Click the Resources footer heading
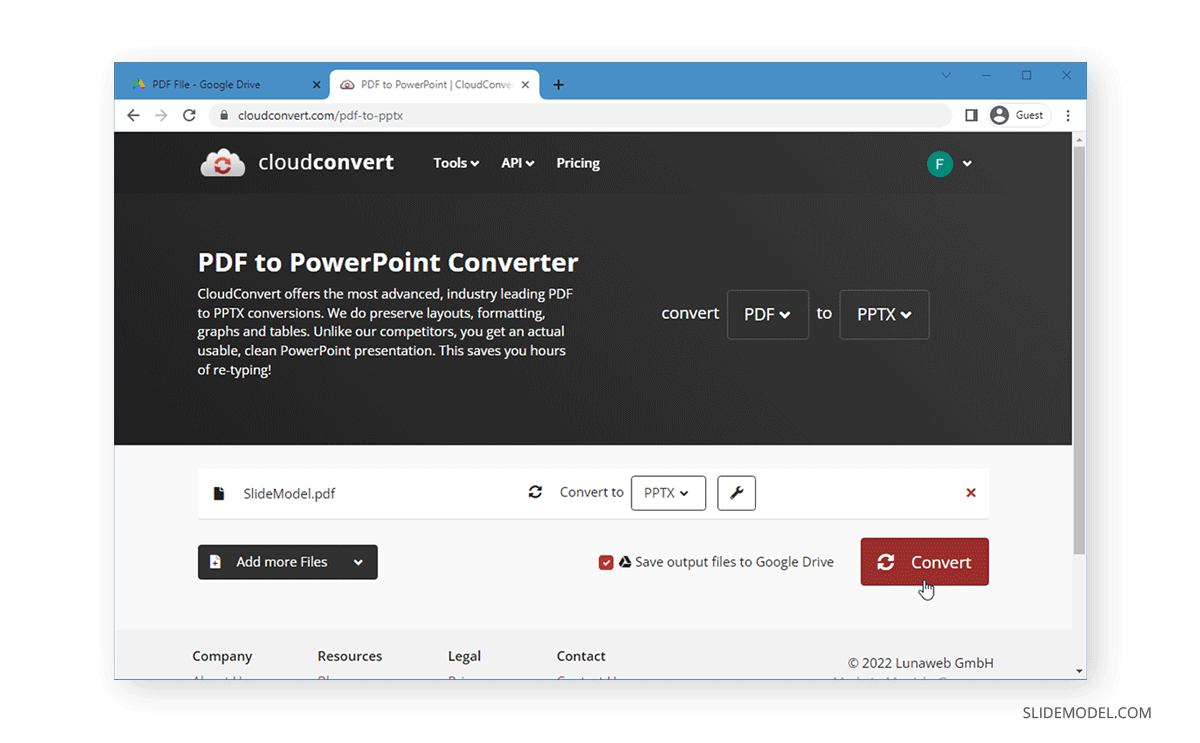This screenshot has width=1200, height=743. pyautogui.click(x=350, y=656)
